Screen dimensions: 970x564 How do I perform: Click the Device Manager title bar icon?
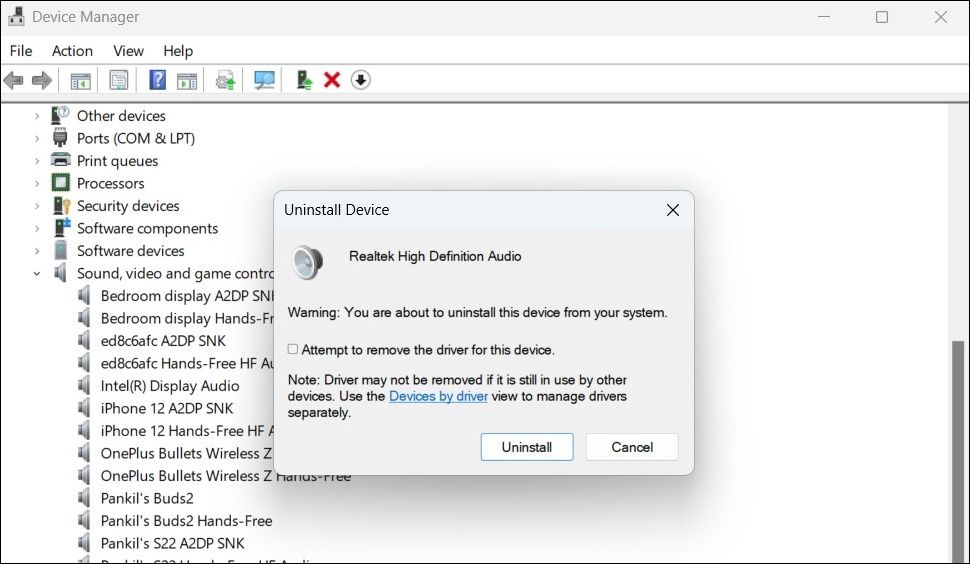[16, 17]
